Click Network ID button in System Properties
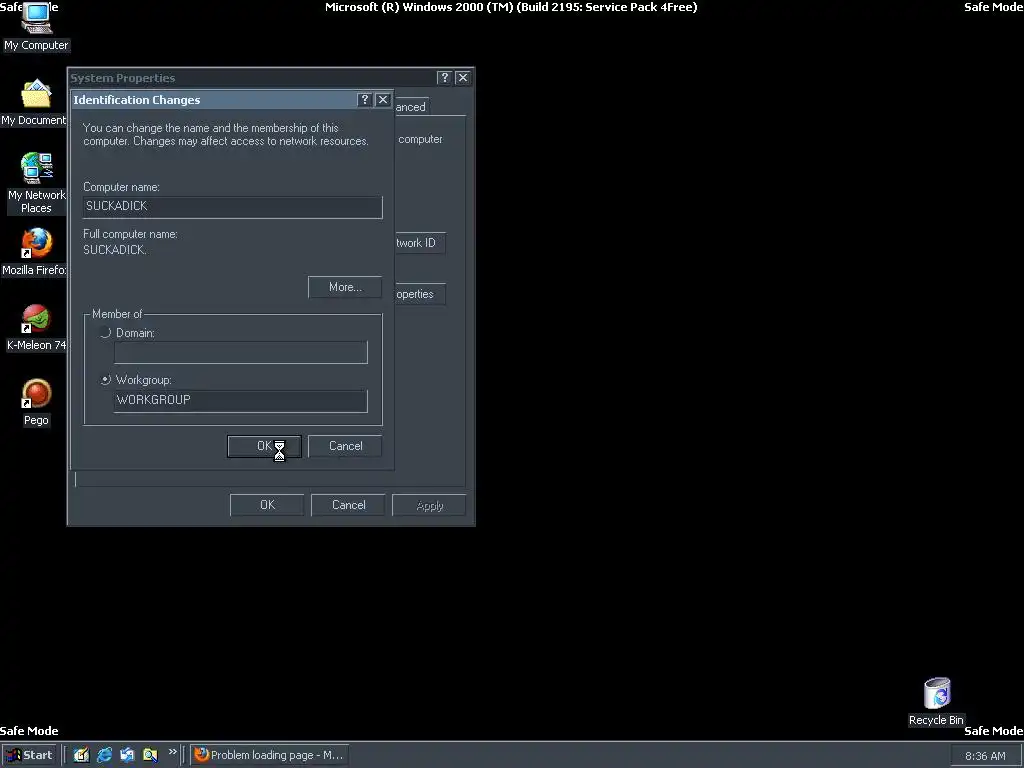This screenshot has height=768, width=1024. (420, 243)
